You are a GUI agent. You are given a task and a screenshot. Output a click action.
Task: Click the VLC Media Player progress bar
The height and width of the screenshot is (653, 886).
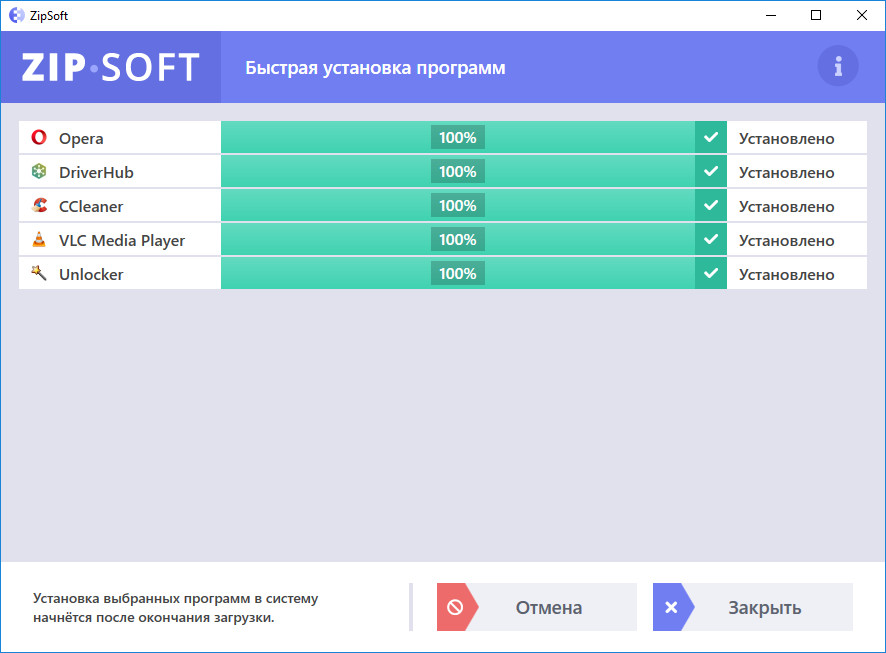click(458, 239)
